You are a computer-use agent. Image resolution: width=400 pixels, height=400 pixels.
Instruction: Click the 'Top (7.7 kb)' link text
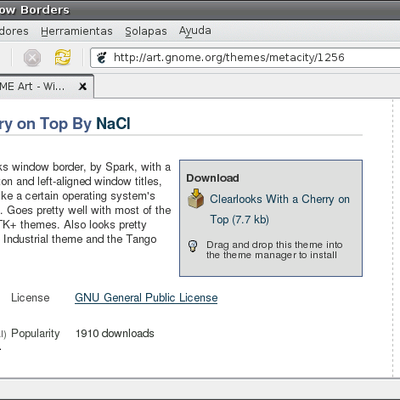point(239,220)
